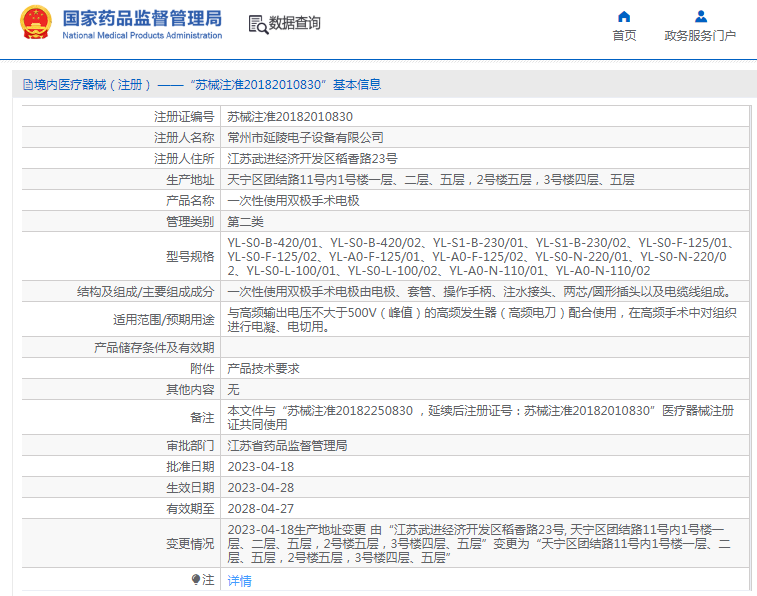Image resolution: width=757 pixels, height=596 pixels.
Task: Click the 适用范围/预期用途 label
Action: (x=164, y=319)
